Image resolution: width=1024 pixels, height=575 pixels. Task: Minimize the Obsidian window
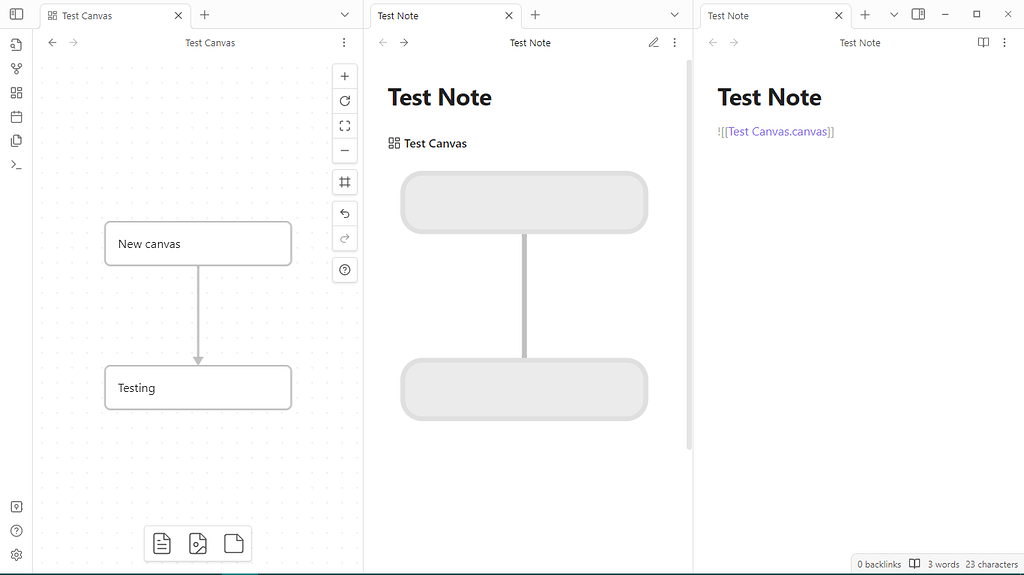click(x=945, y=14)
